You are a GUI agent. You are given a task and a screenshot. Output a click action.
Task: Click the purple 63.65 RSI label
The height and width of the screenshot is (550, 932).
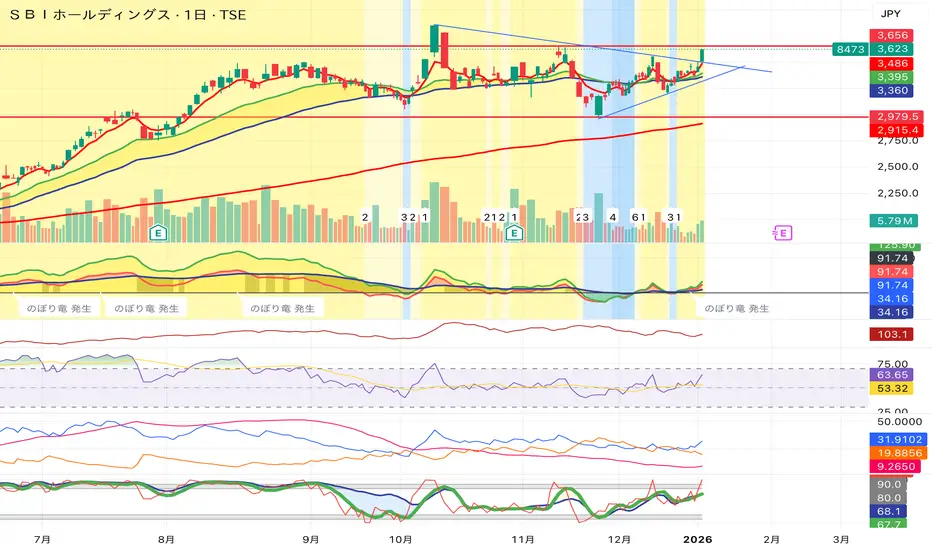click(892, 375)
